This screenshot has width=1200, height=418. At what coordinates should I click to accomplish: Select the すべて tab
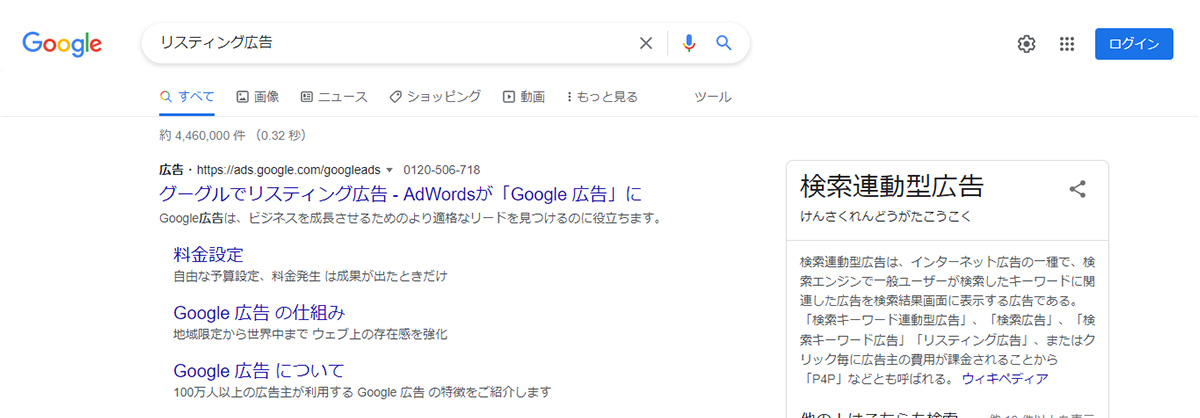click(187, 97)
